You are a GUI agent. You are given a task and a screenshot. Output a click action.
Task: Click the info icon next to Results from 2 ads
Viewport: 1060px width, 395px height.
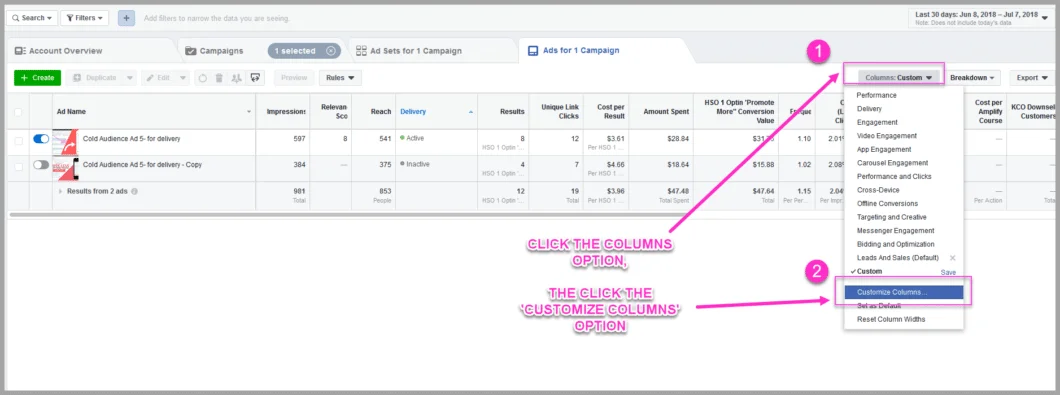click(x=134, y=191)
